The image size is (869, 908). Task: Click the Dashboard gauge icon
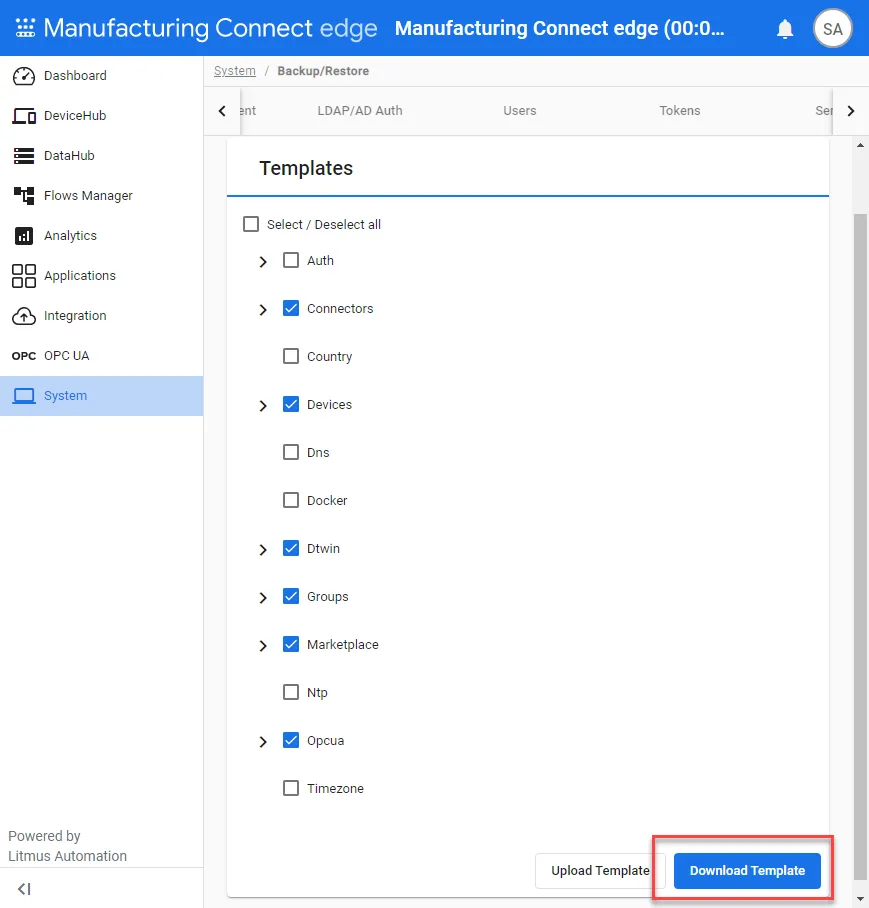pos(24,76)
